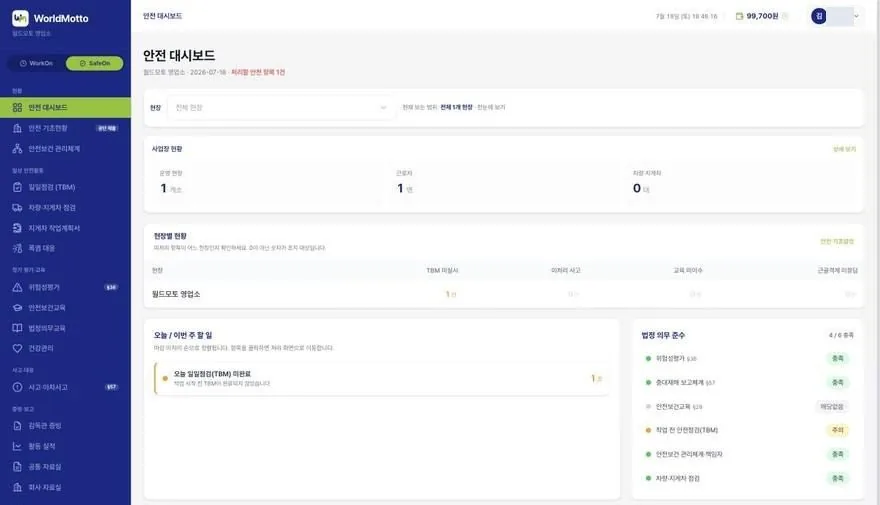Switch to WorkOn mode
This screenshot has width=880, height=505.
coord(36,63)
